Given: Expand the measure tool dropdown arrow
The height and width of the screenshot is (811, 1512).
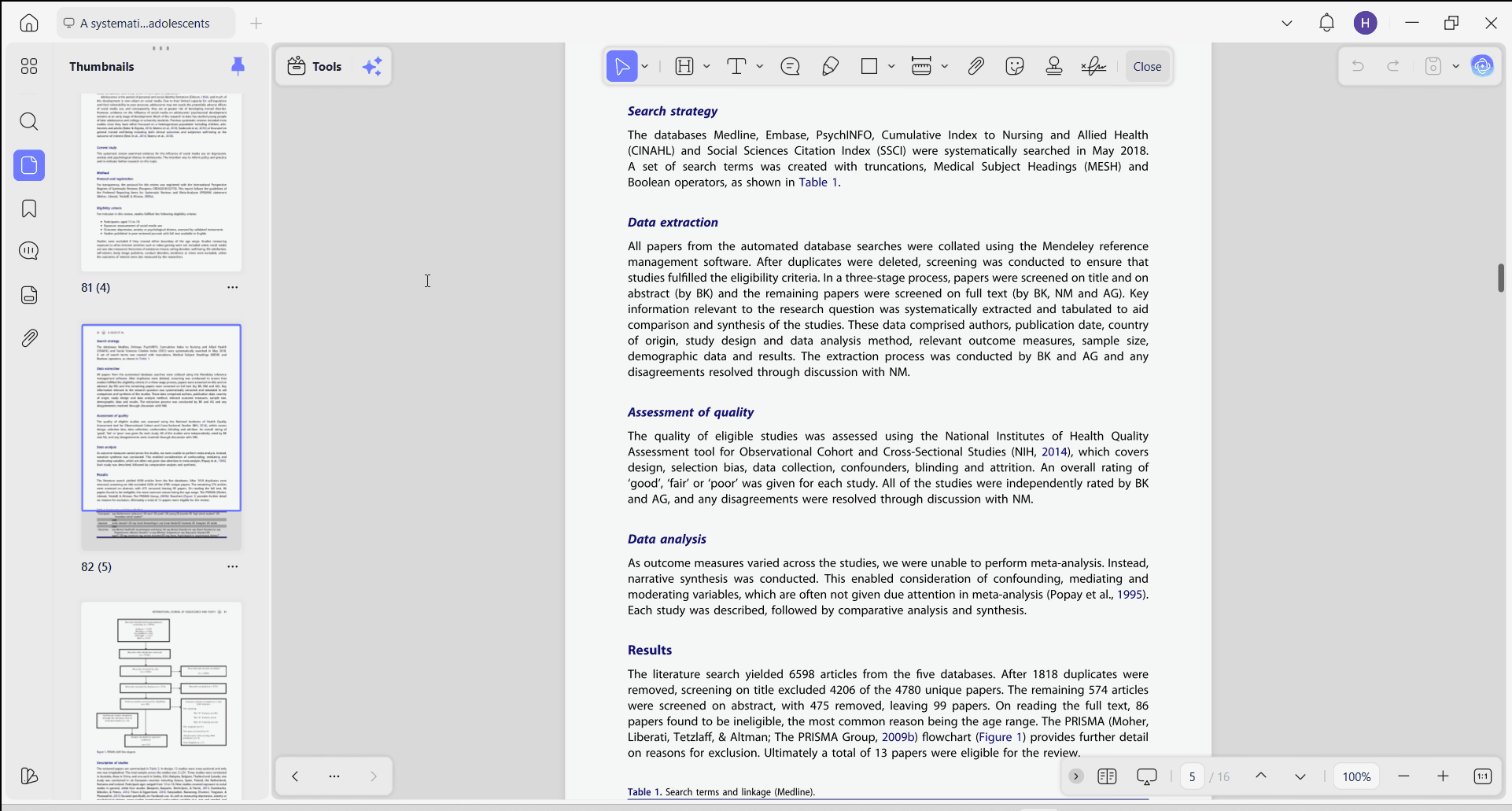Looking at the screenshot, I should 945,66.
